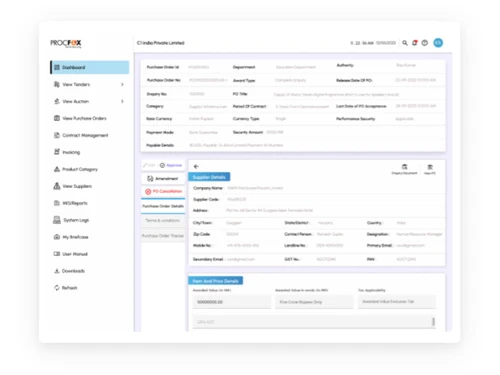Click the 'Company Name' label
Screen dimensions: 500x375
(x=208, y=188)
